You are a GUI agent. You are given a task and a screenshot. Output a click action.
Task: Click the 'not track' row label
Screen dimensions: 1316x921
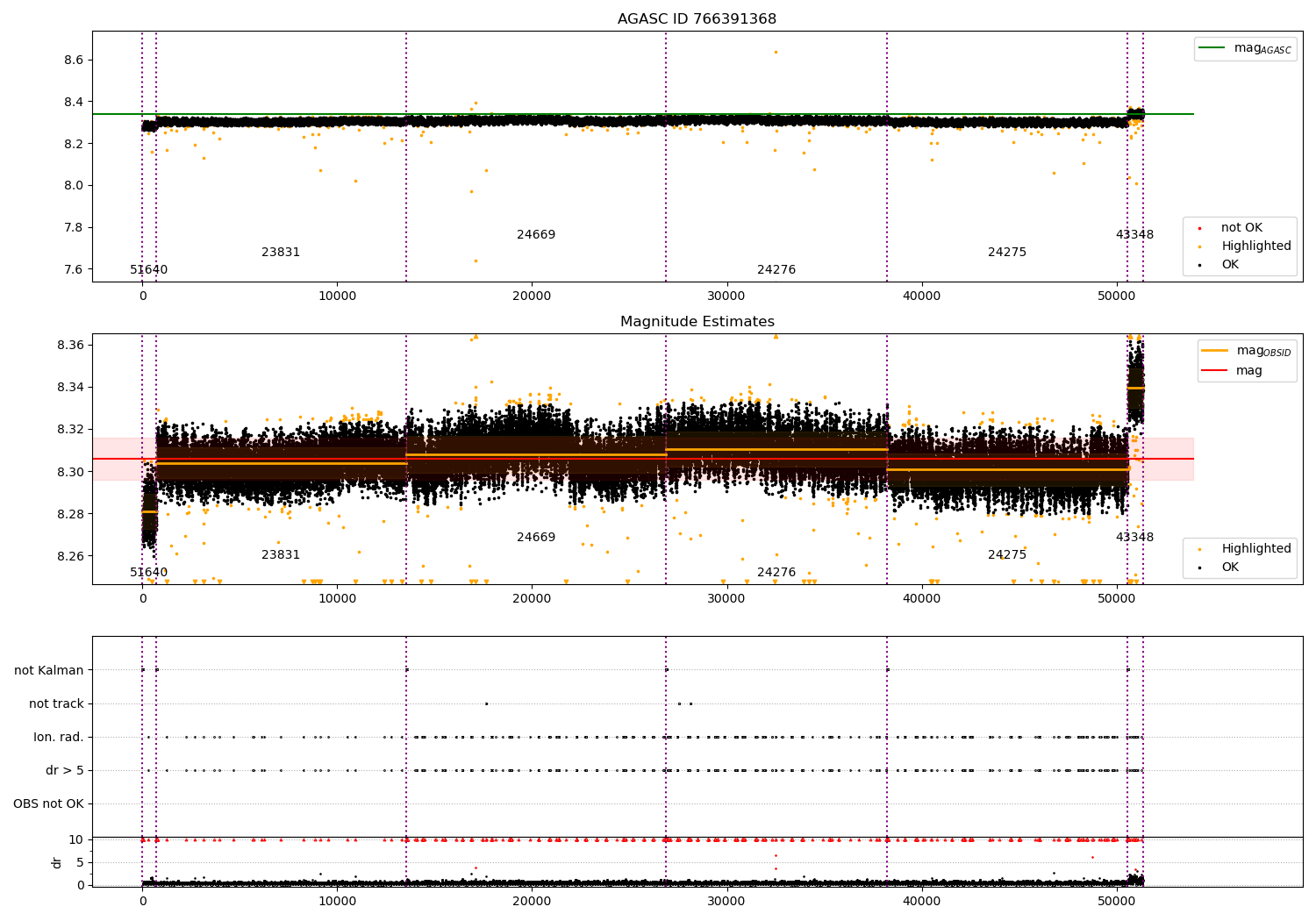[x=56, y=704]
